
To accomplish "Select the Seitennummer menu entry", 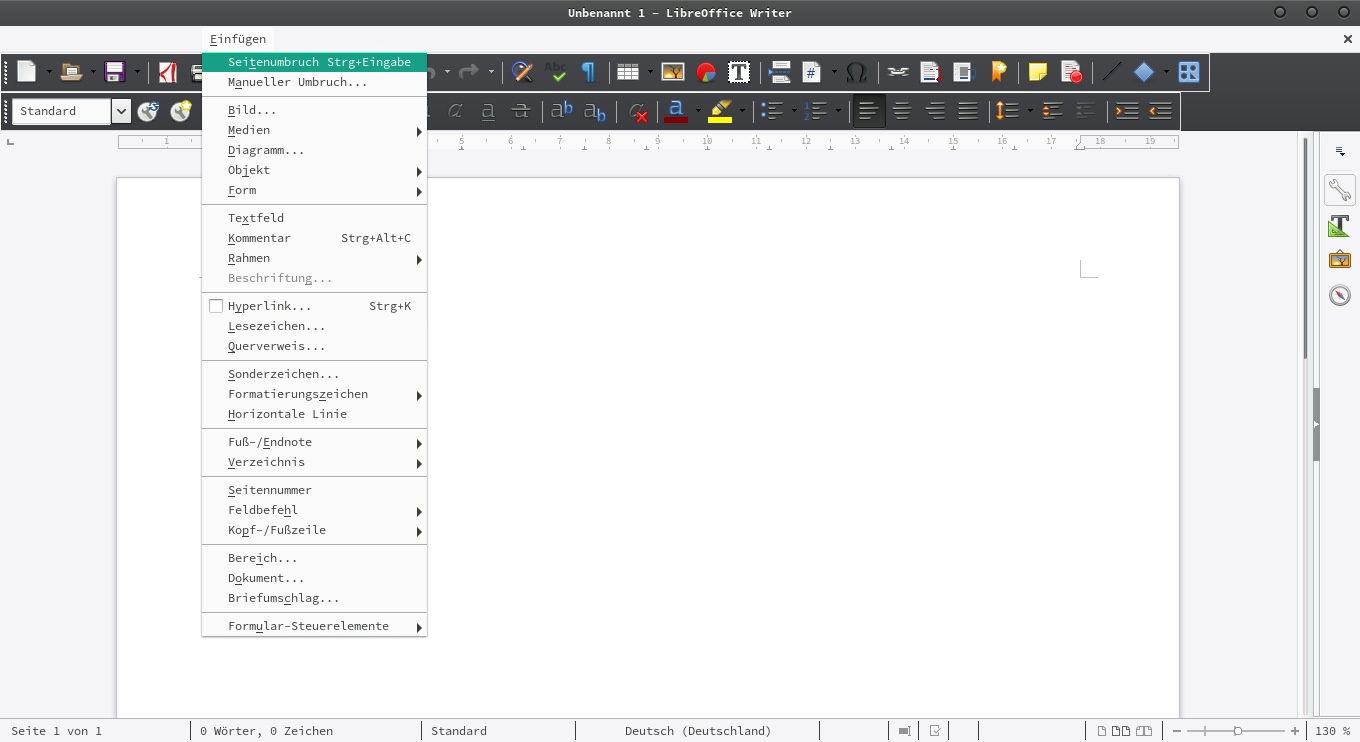I will tap(270, 490).
